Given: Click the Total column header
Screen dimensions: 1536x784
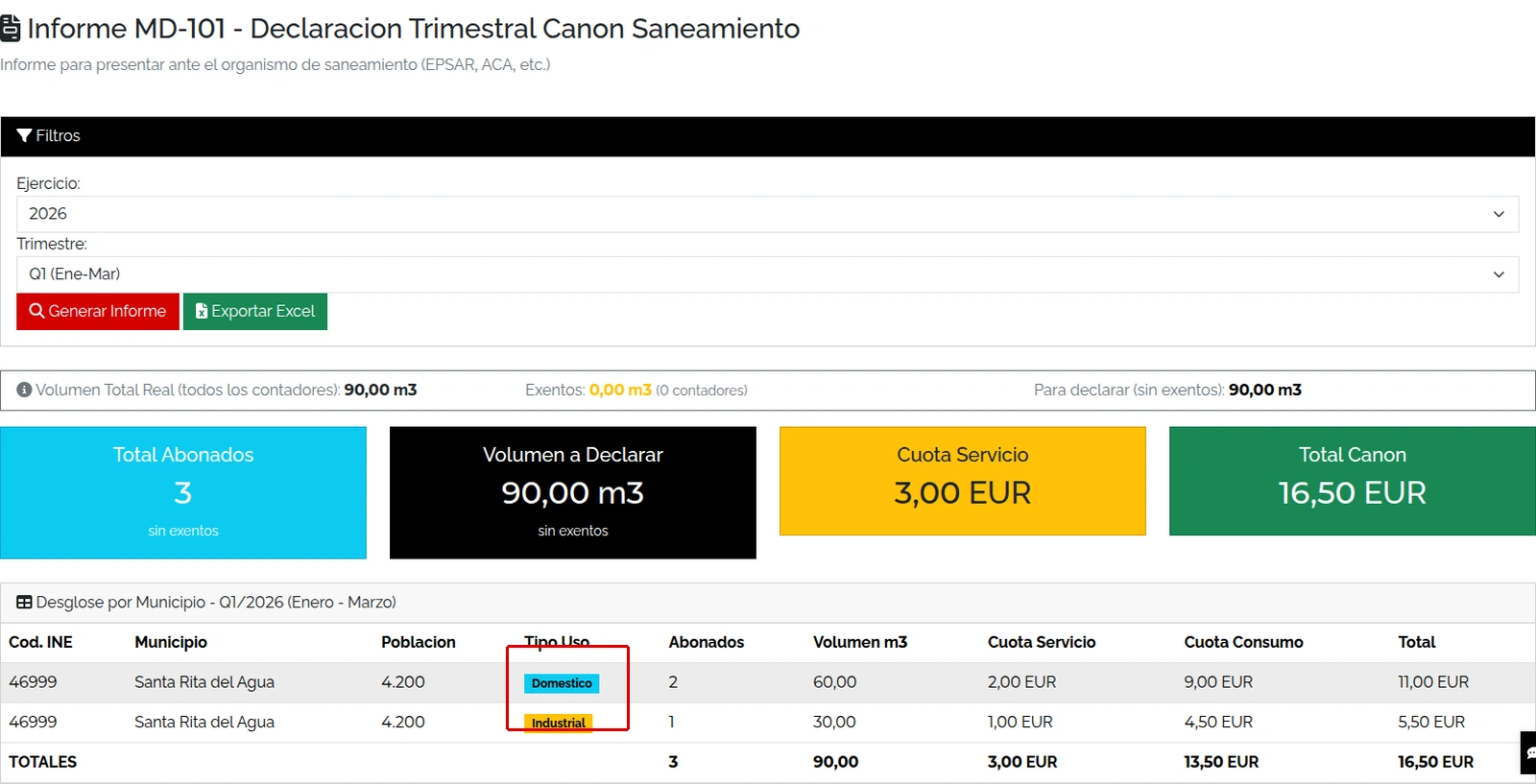Looking at the screenshot, I should tap(1417, 642).
